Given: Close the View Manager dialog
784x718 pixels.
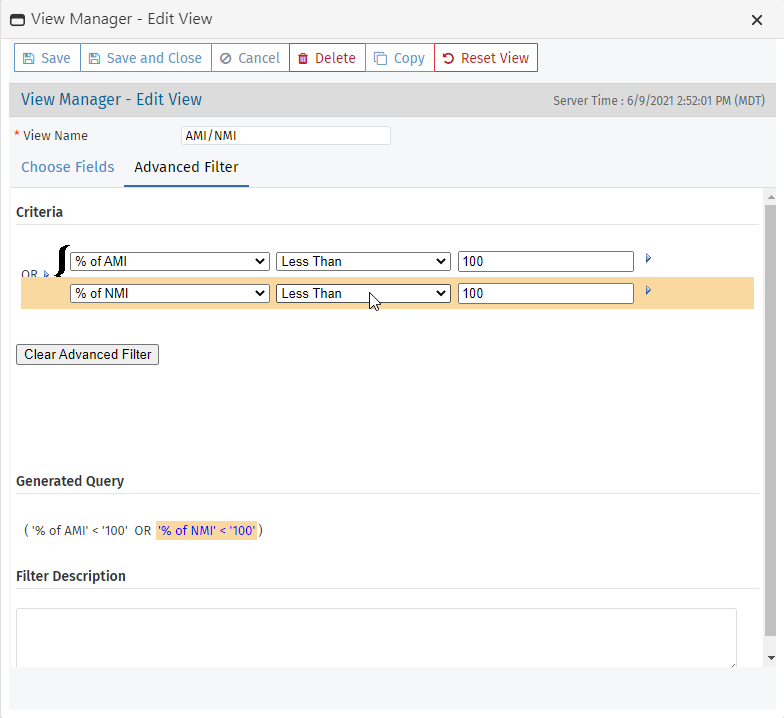Looking at the screenshot, I should tap(757, 20).
